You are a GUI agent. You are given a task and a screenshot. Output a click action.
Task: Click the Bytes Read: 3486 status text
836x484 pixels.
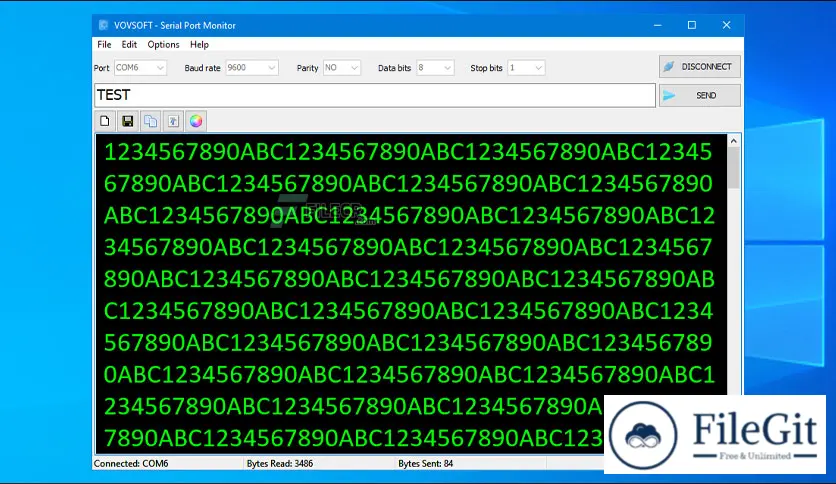[280, 464]
